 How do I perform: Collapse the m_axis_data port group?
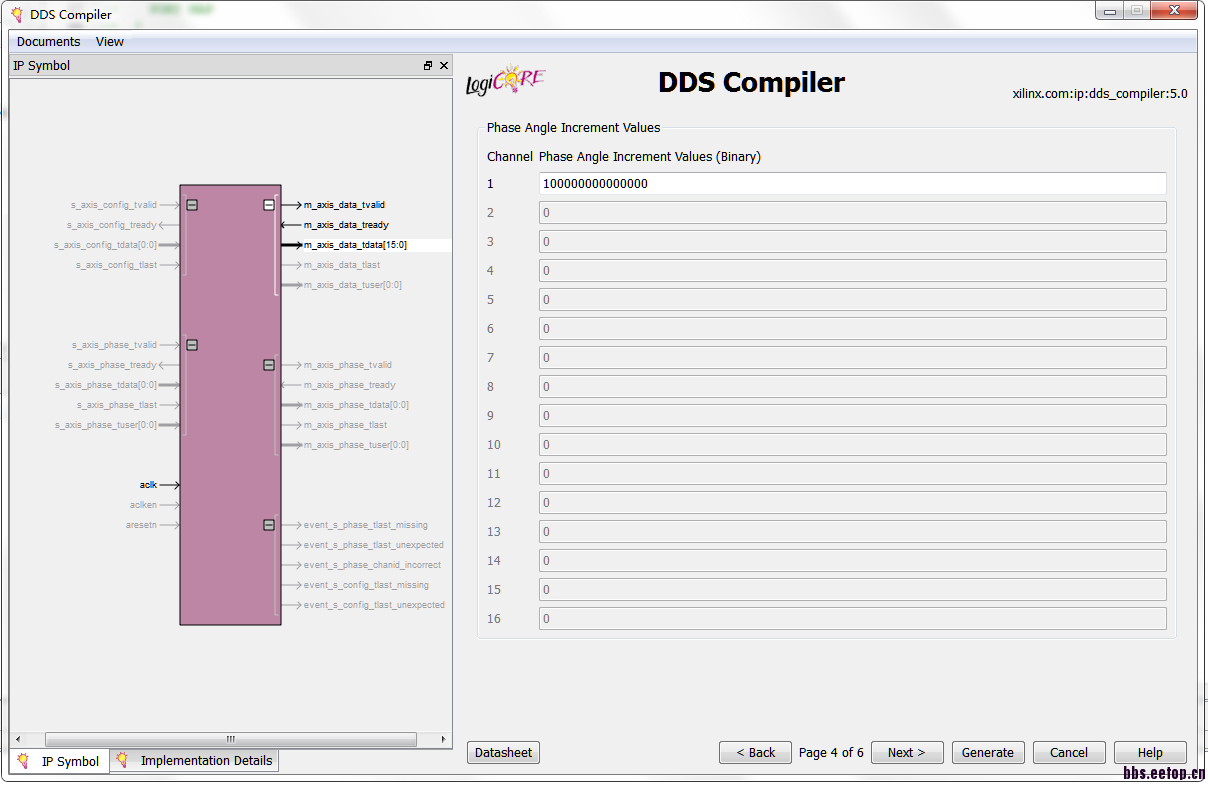[x=269, y=205]
